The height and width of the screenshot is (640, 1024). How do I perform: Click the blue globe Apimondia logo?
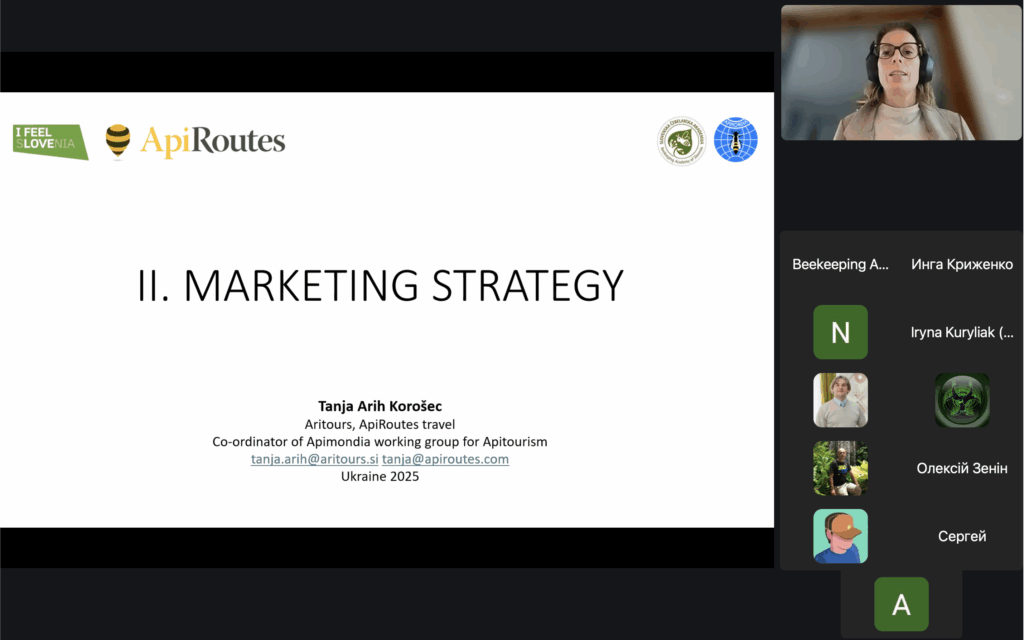click(735, 140)
